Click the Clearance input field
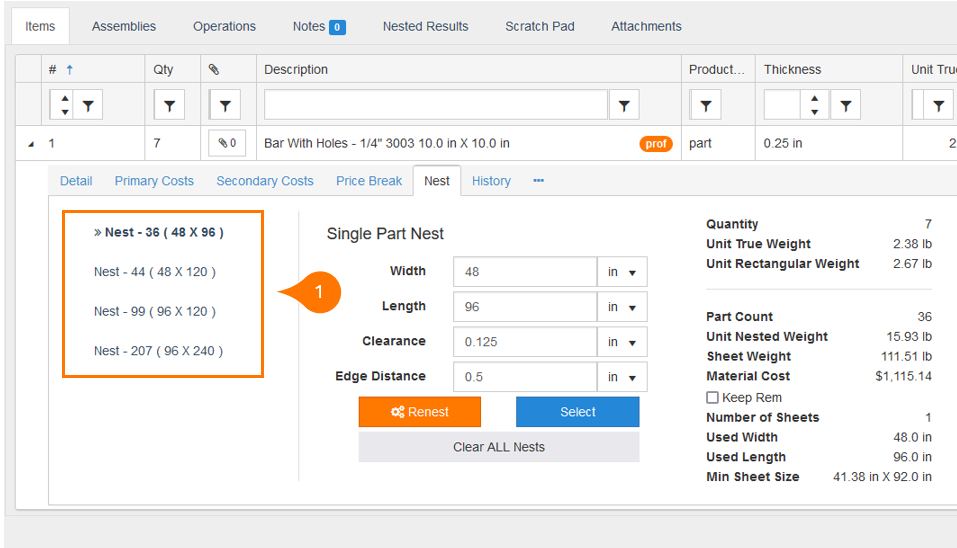Image resolution: width=957 pixels, height=548 pixels. 524,342
